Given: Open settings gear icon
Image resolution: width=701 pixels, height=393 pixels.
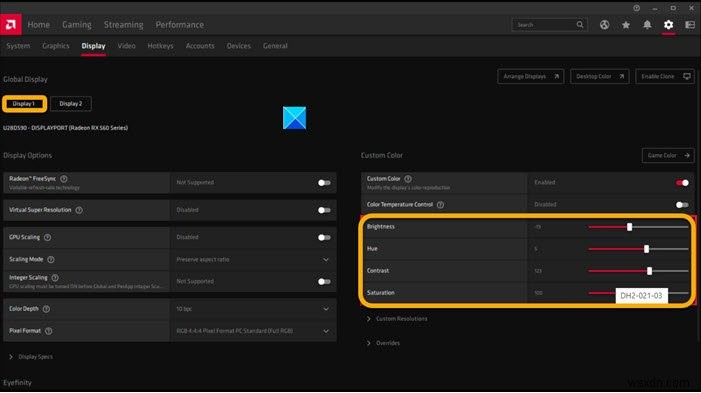Looking at the screenshot, I should [668, 25].
